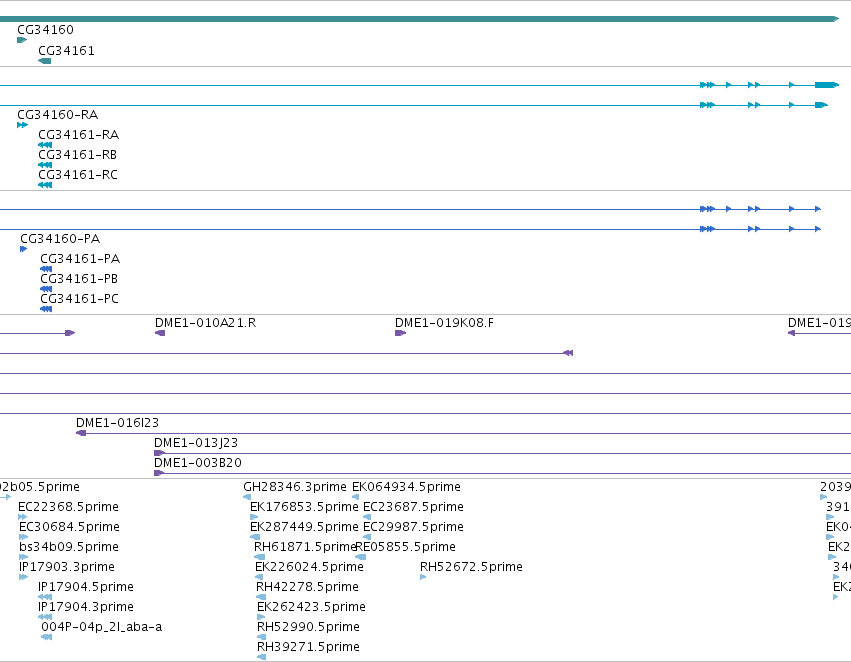
Task: Click the CG34161-PC protein arrow glyph
Action: [x=46, y=310]
